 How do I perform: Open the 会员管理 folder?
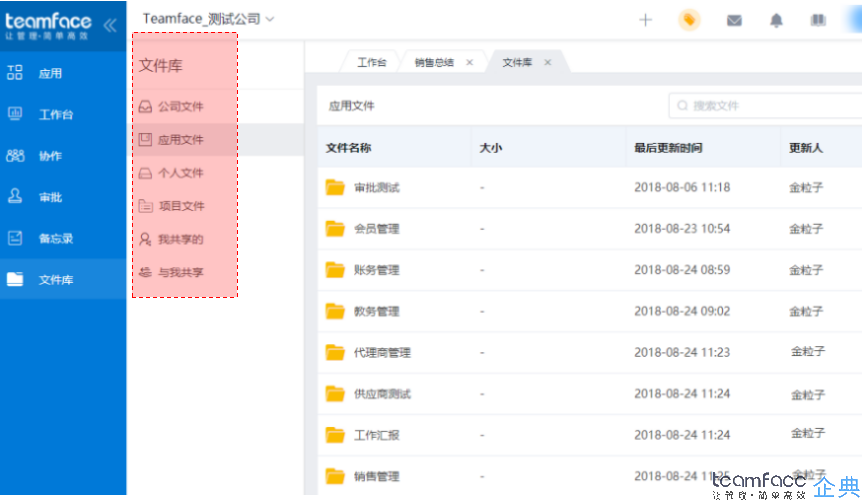(376, 229)
